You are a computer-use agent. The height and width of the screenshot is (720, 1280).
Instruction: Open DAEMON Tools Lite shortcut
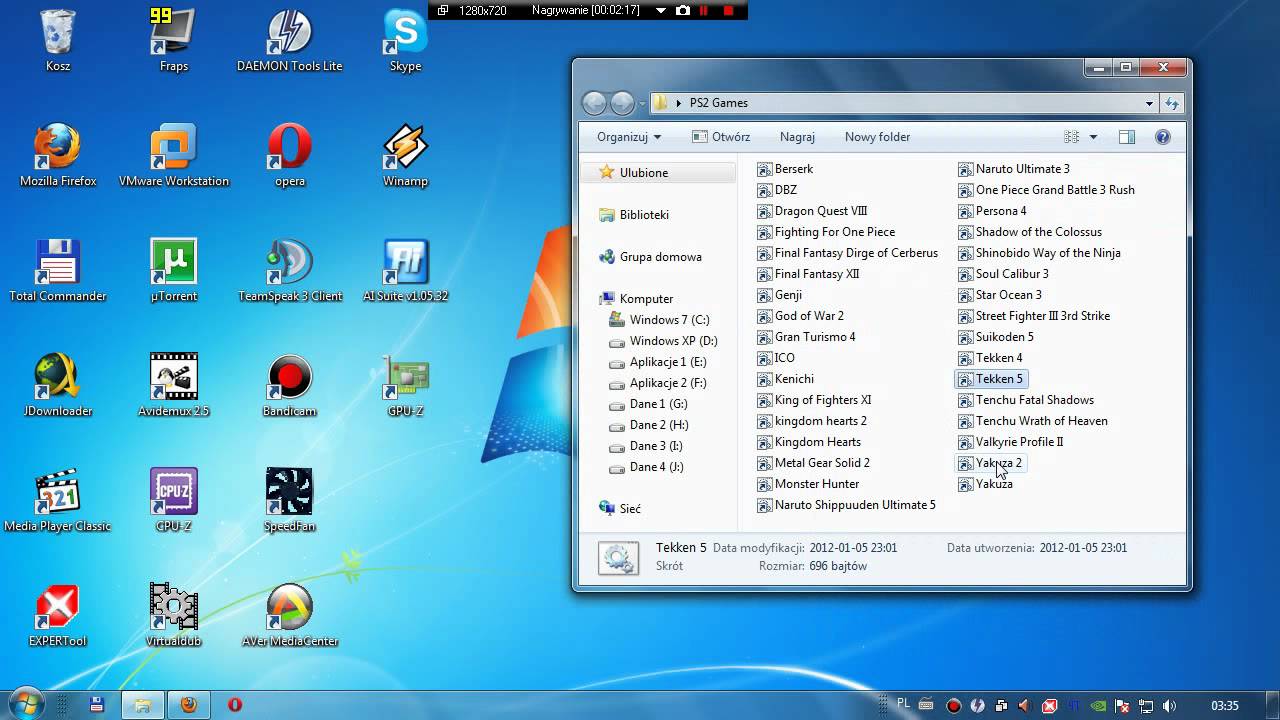click(x=289, y=41)
